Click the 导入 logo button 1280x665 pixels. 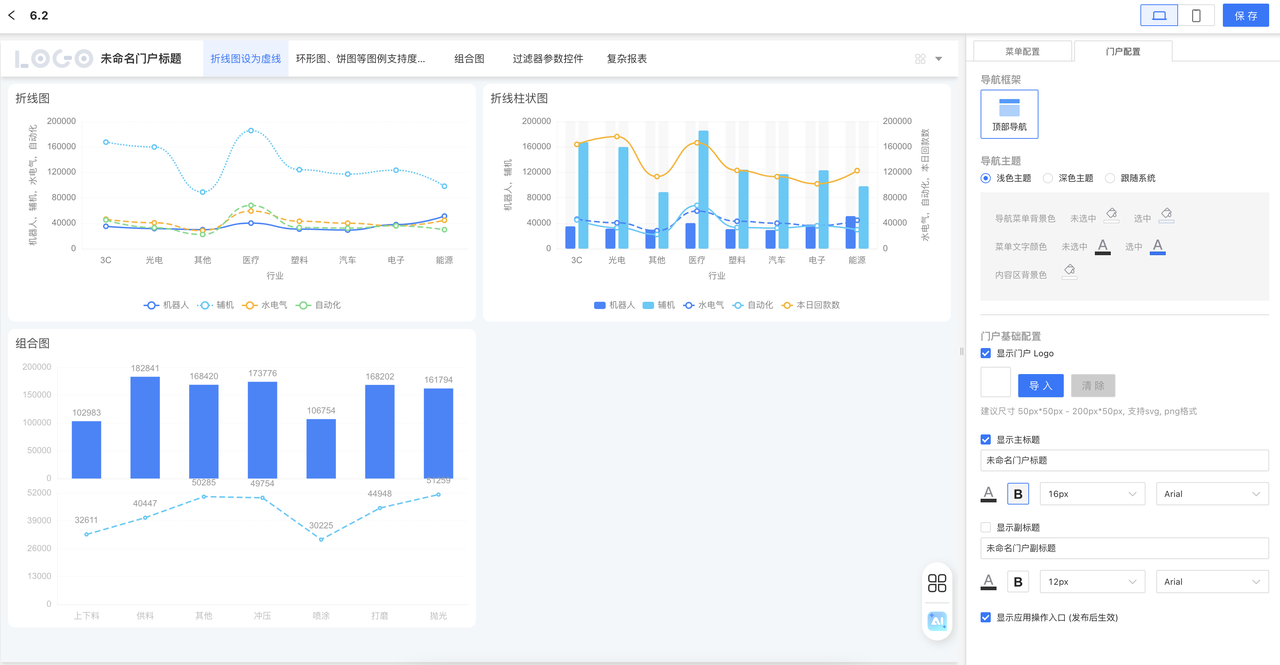point(1040,386)
